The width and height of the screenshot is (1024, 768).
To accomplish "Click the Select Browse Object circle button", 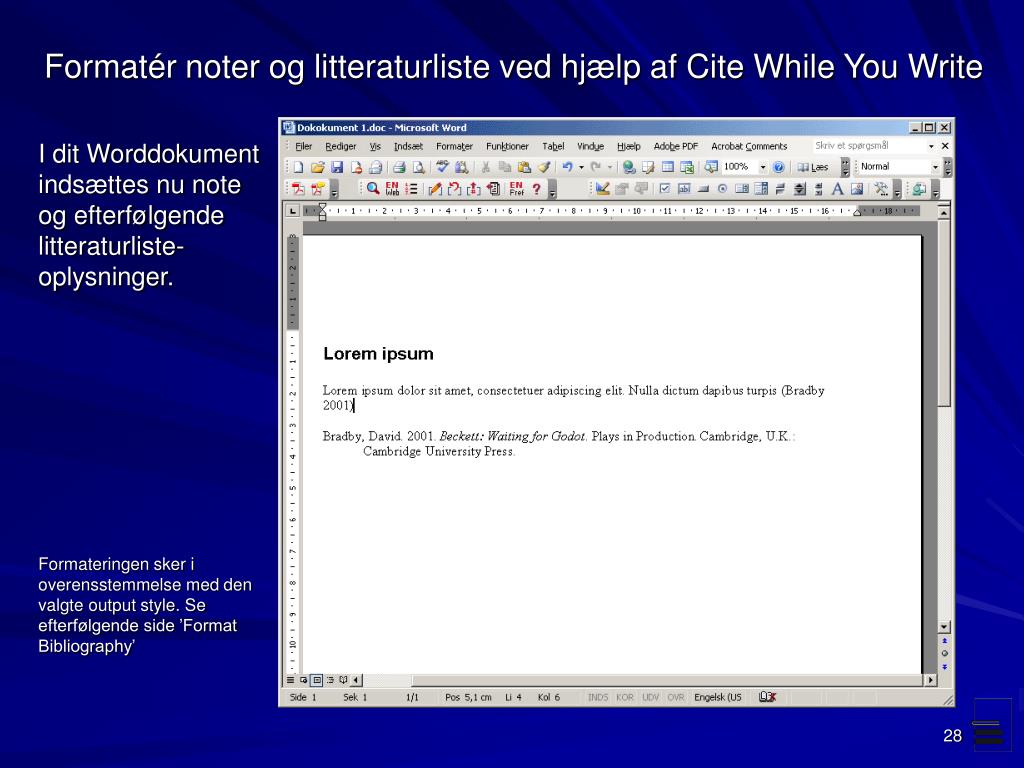I will pos(944,654).
